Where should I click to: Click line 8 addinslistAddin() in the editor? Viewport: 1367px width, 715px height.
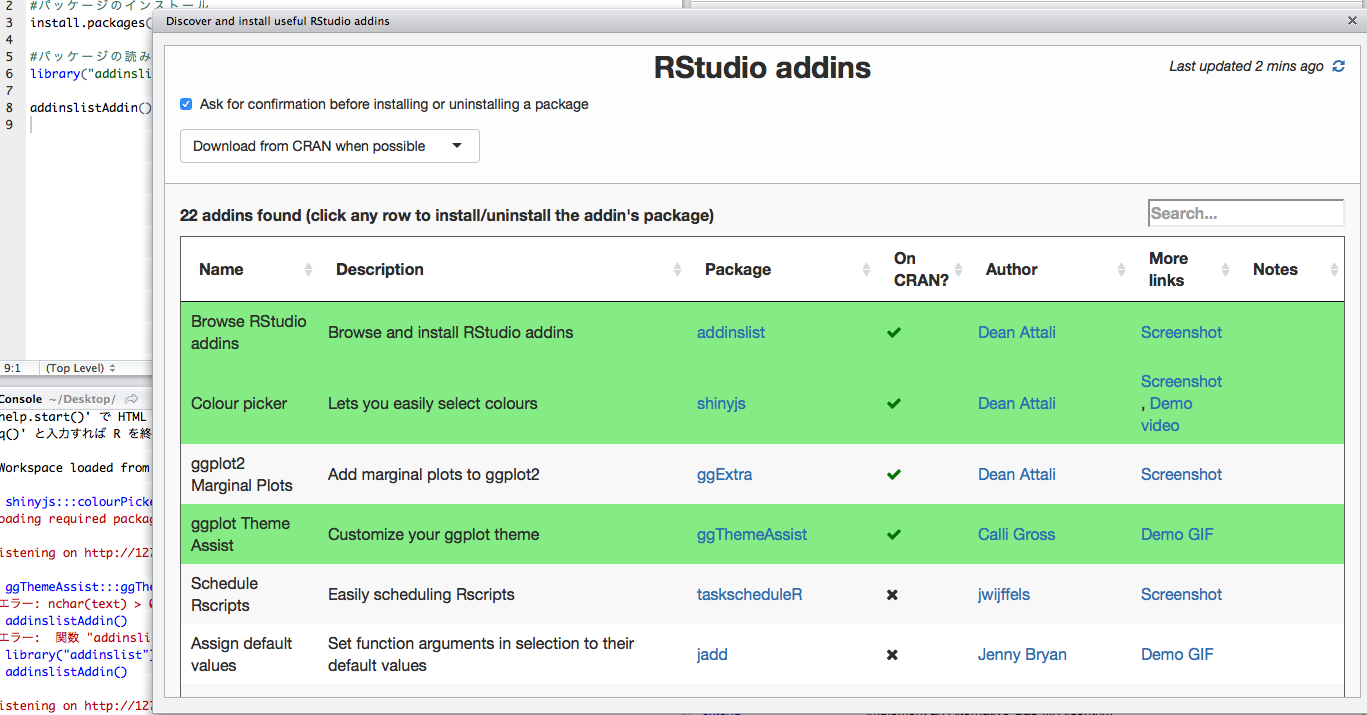(x=91, y=107)
